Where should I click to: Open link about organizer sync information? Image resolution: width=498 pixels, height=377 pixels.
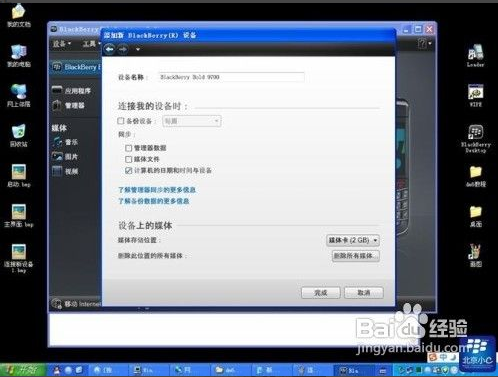click(157, 190)
